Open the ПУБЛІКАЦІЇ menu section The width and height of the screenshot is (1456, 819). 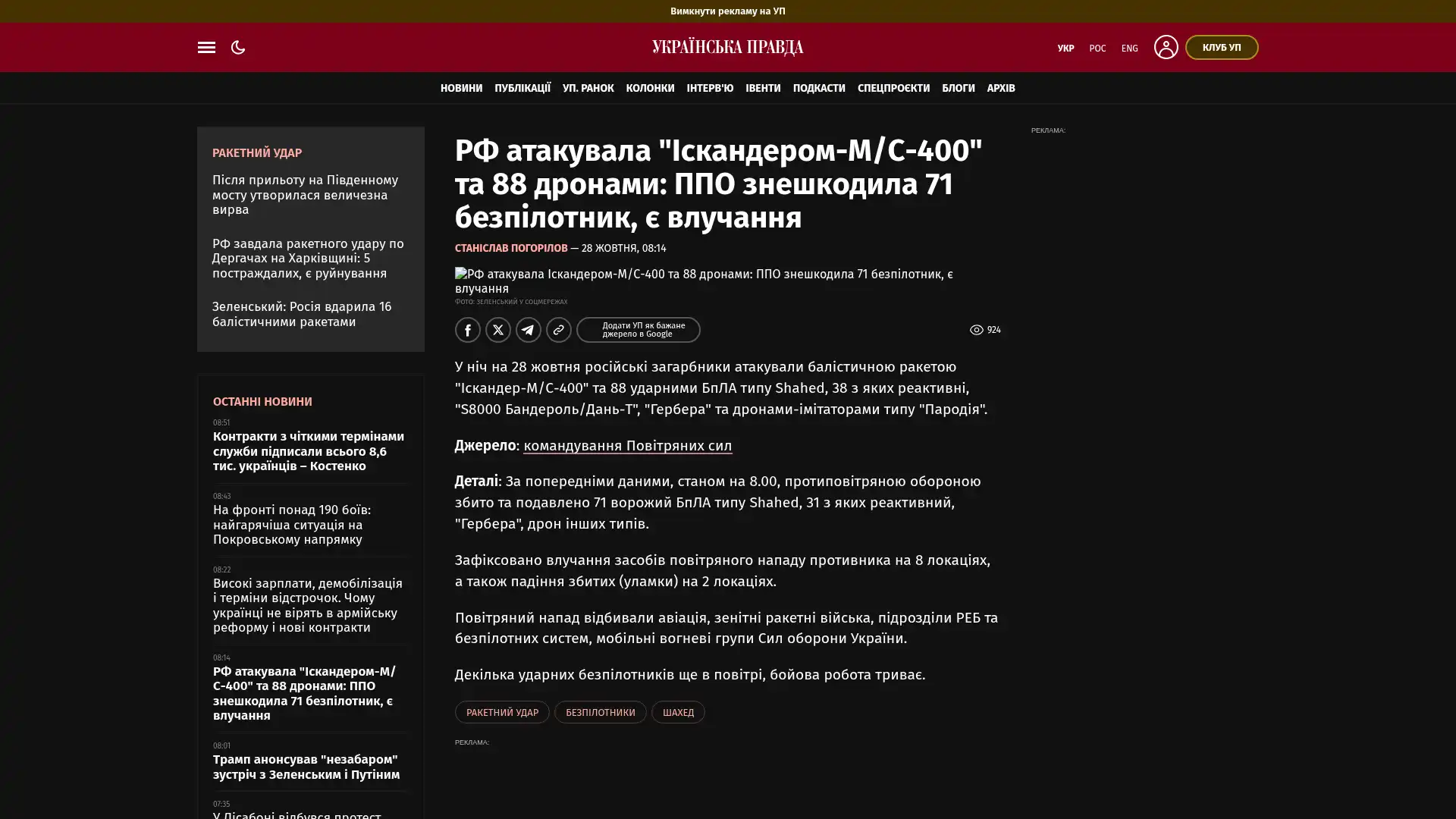pos(522,88)
